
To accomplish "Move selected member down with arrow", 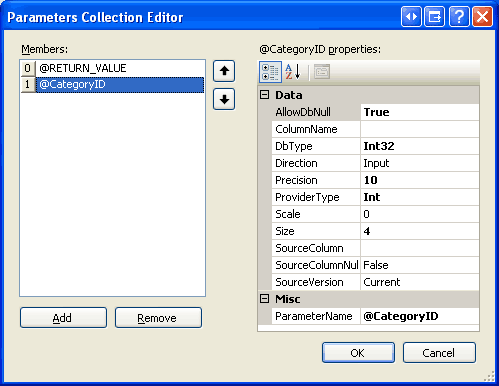I will pos(224,99).
